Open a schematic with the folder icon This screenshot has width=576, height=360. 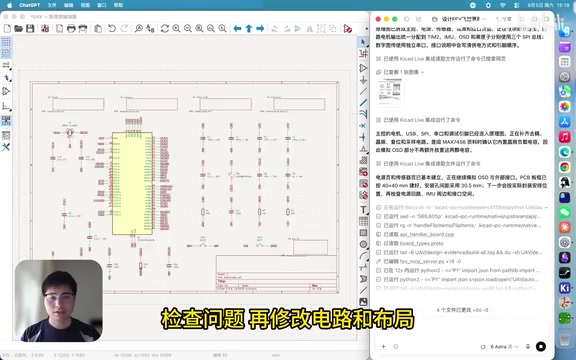[x=18, y=28]
